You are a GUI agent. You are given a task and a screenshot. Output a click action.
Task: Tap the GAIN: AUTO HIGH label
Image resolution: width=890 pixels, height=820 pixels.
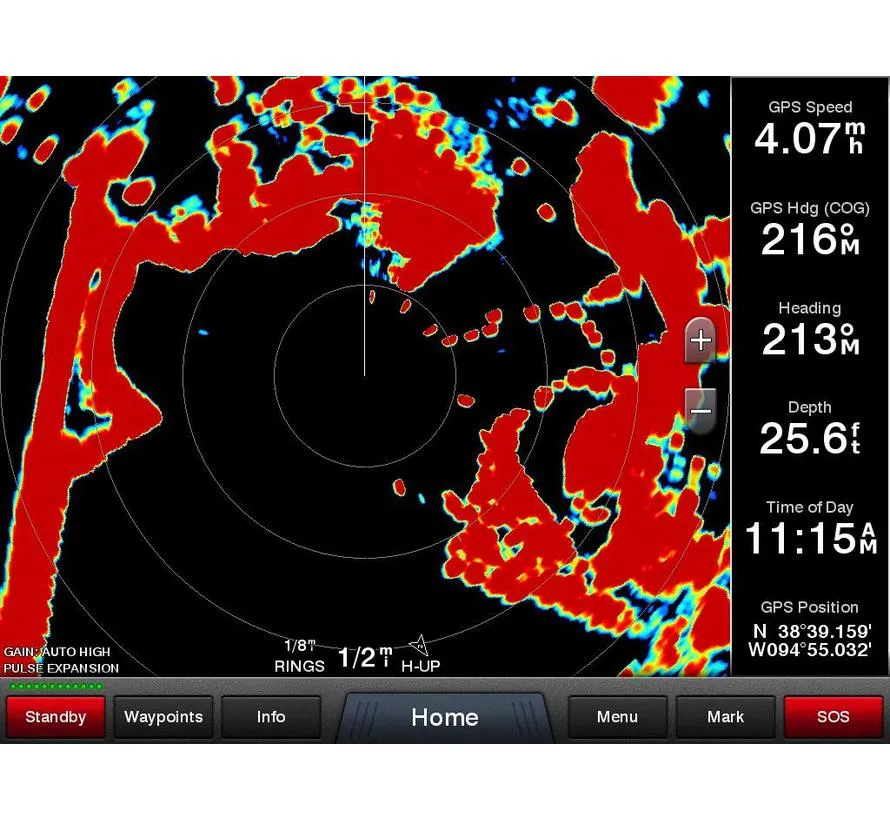click(57, 651)
